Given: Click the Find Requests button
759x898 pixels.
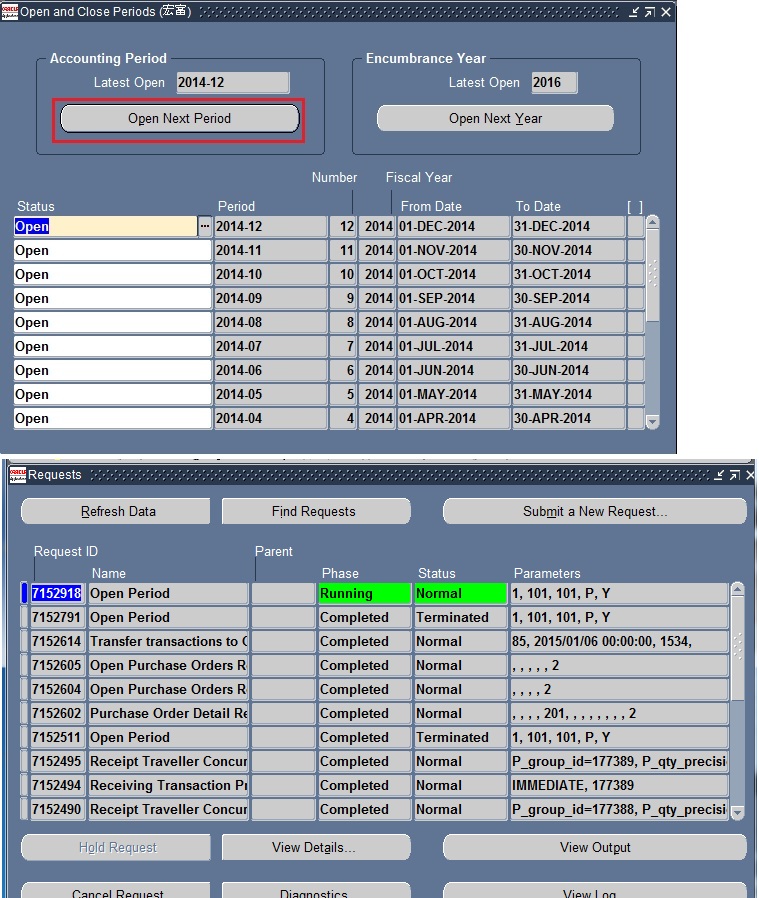Looking at the screenshot, I should 315,512.
